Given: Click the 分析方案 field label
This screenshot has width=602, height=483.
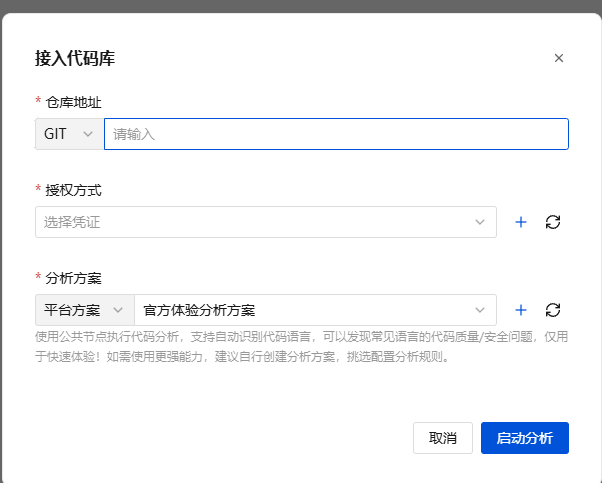Looking at the screenshot, I should click(74, 278).
